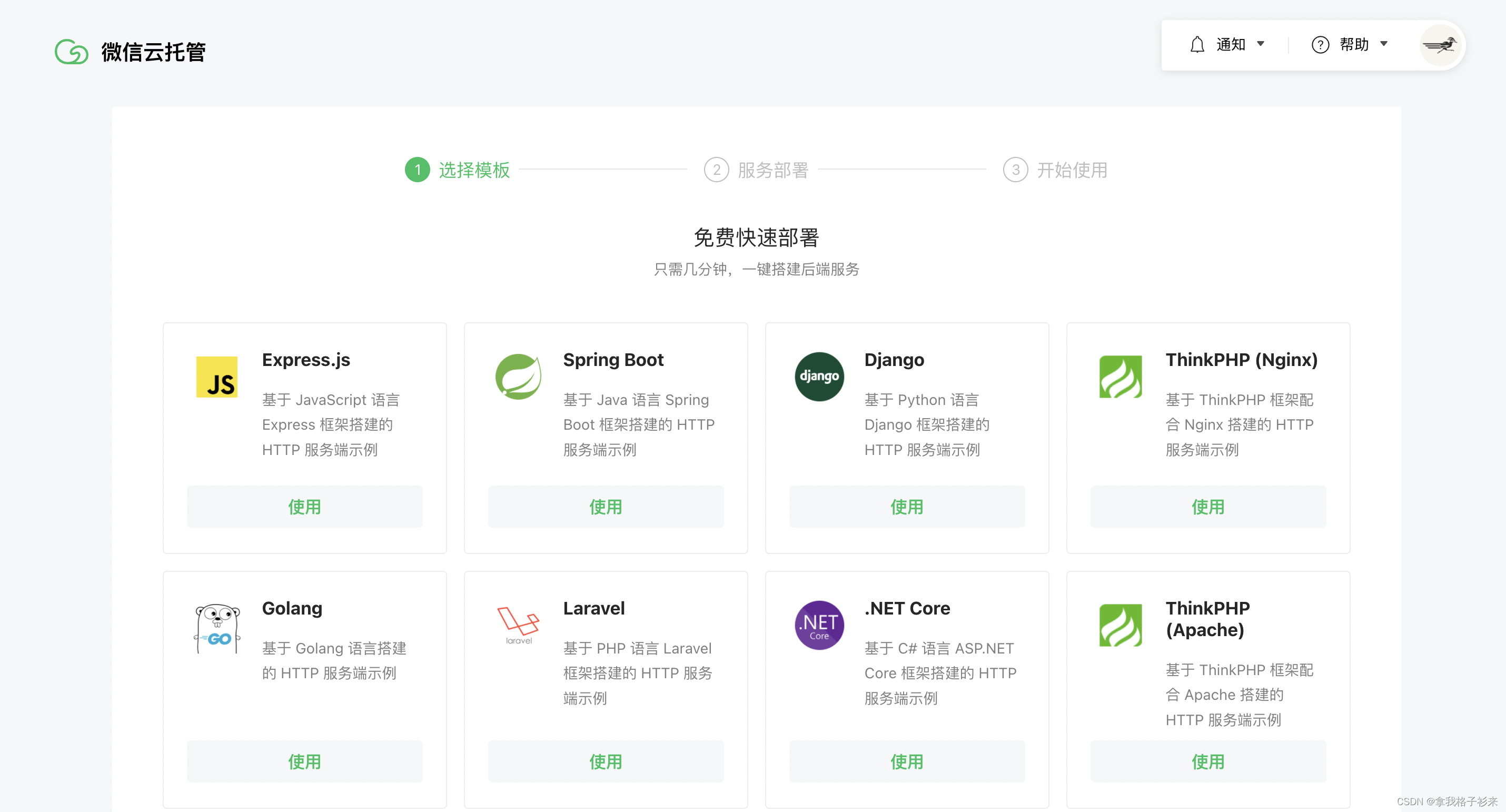Select step 2 服务部署
The image size is (1506, 812).
click(756, 170)
